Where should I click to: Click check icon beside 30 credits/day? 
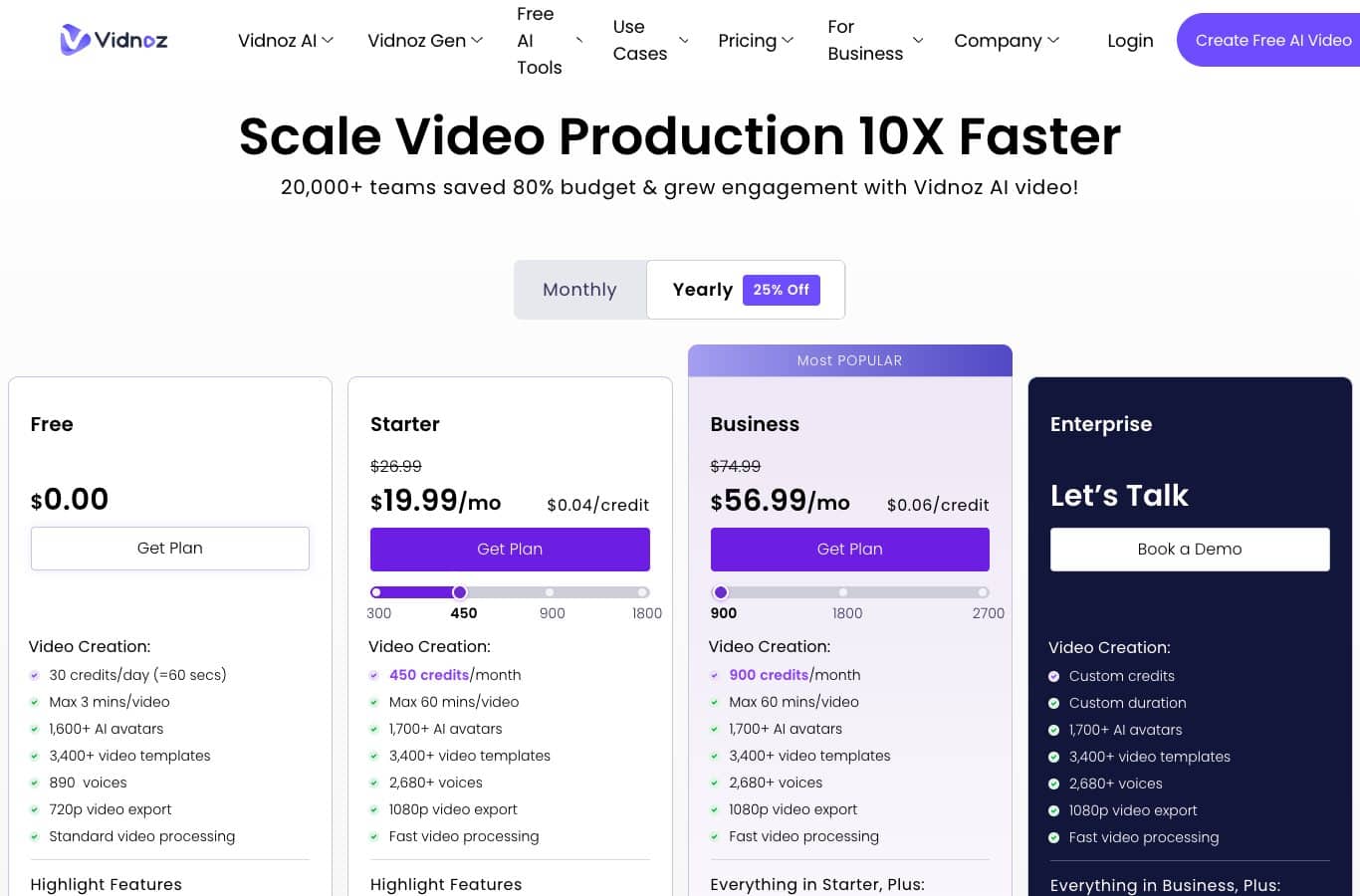(35, 675)
